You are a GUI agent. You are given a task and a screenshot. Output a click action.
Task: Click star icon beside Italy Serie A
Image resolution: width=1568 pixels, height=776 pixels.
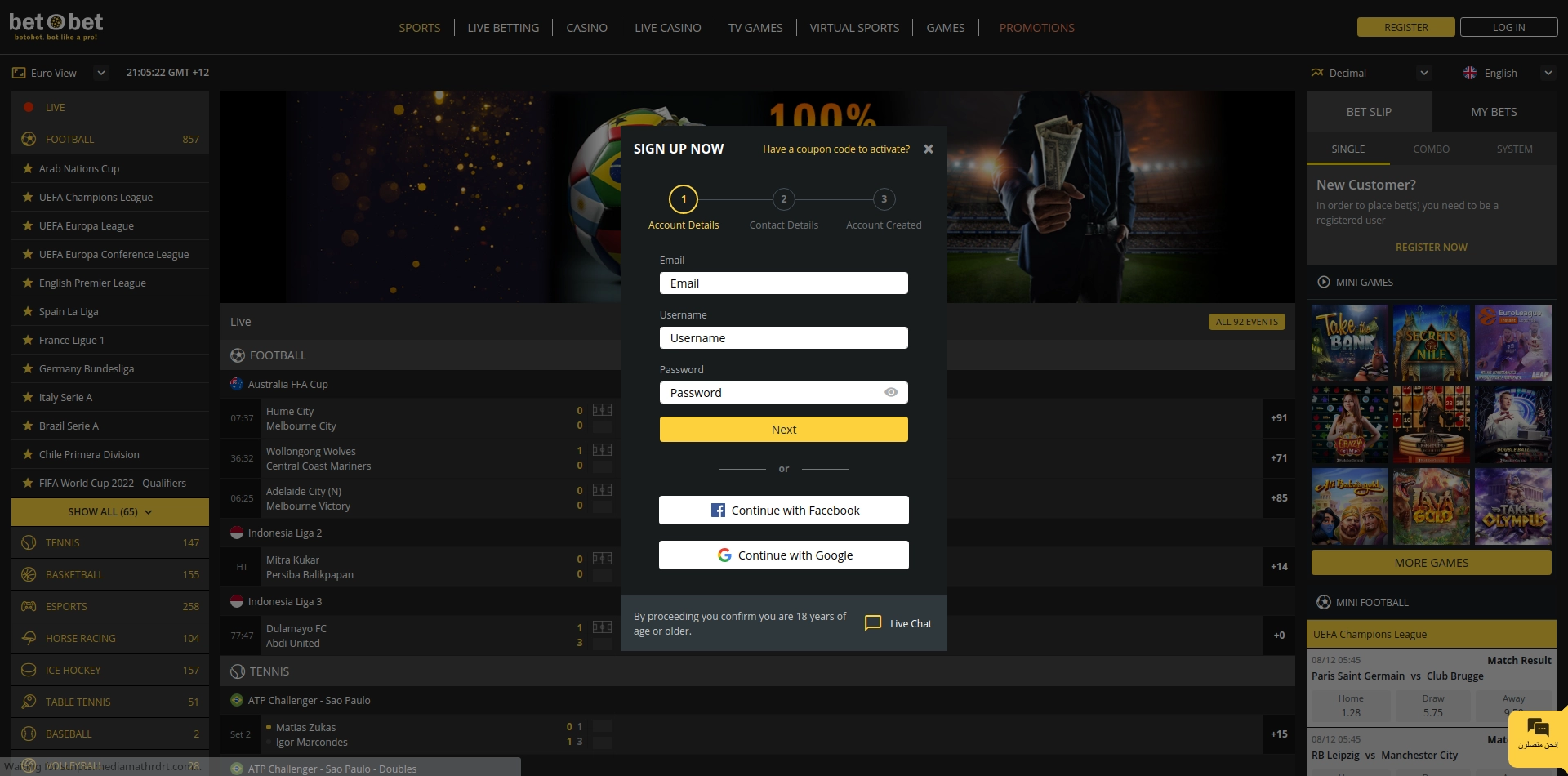(x=28, y=397)
